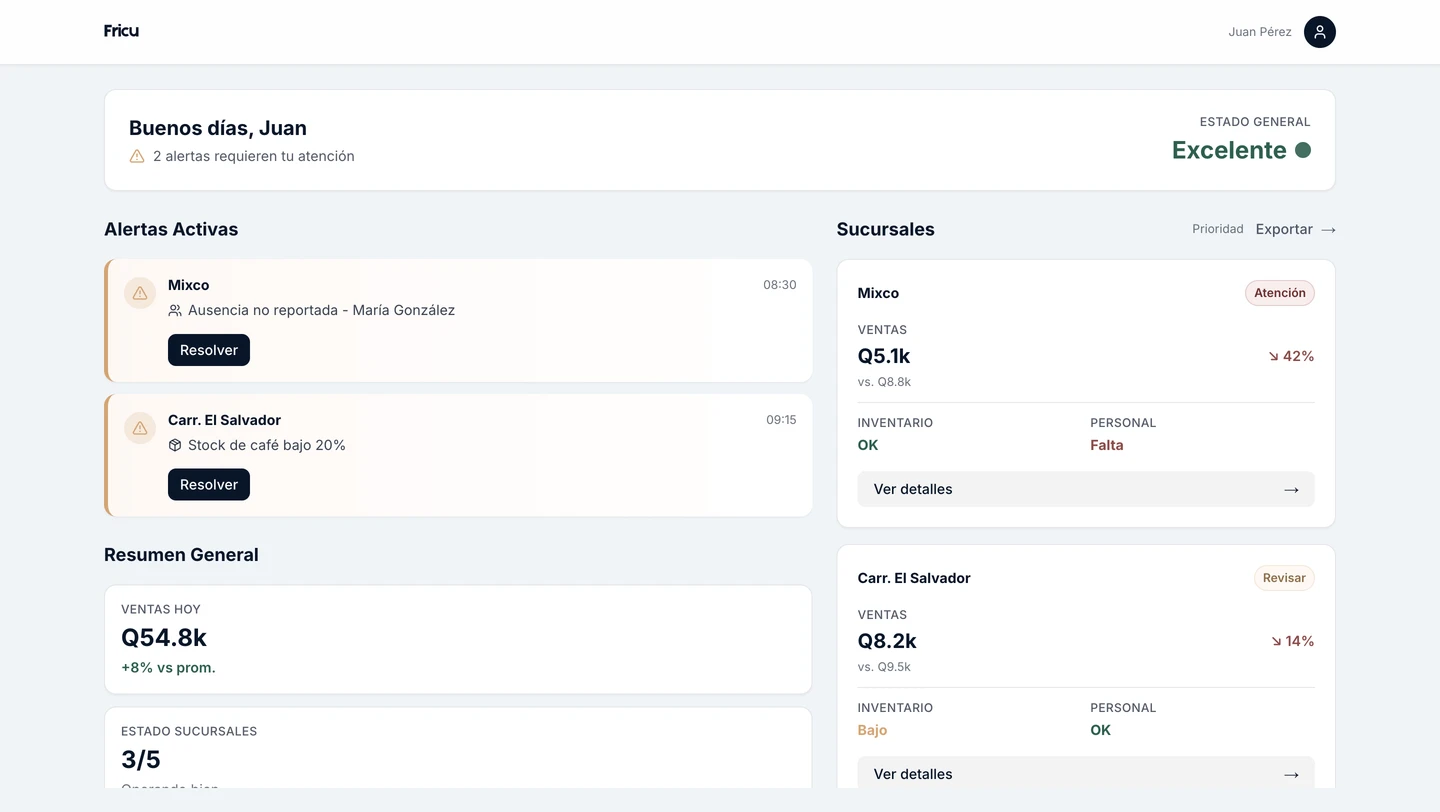This screenshot has width=1440, height=812.
Task: Click the green Excelente status dot
Action: 1303,150
